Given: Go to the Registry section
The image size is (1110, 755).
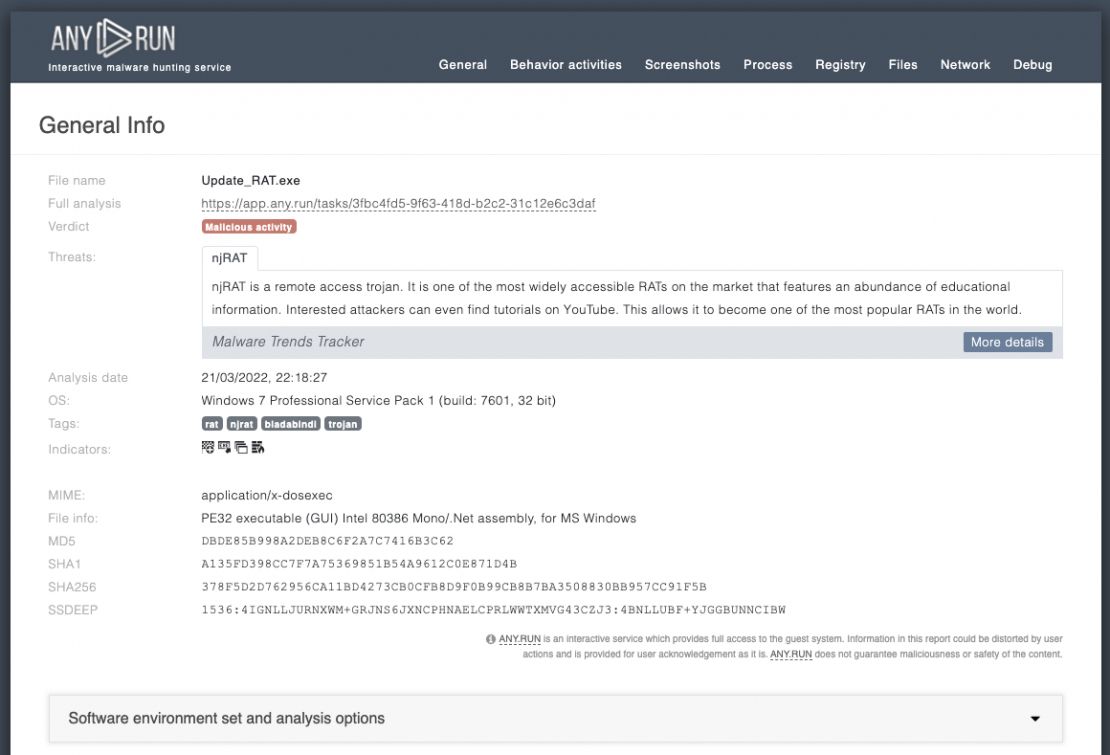Looking at the screenshot, I should (x=840, y=65).
